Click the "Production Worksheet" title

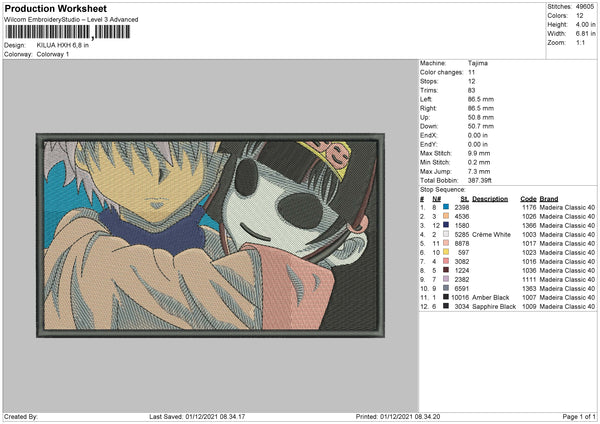56,8
